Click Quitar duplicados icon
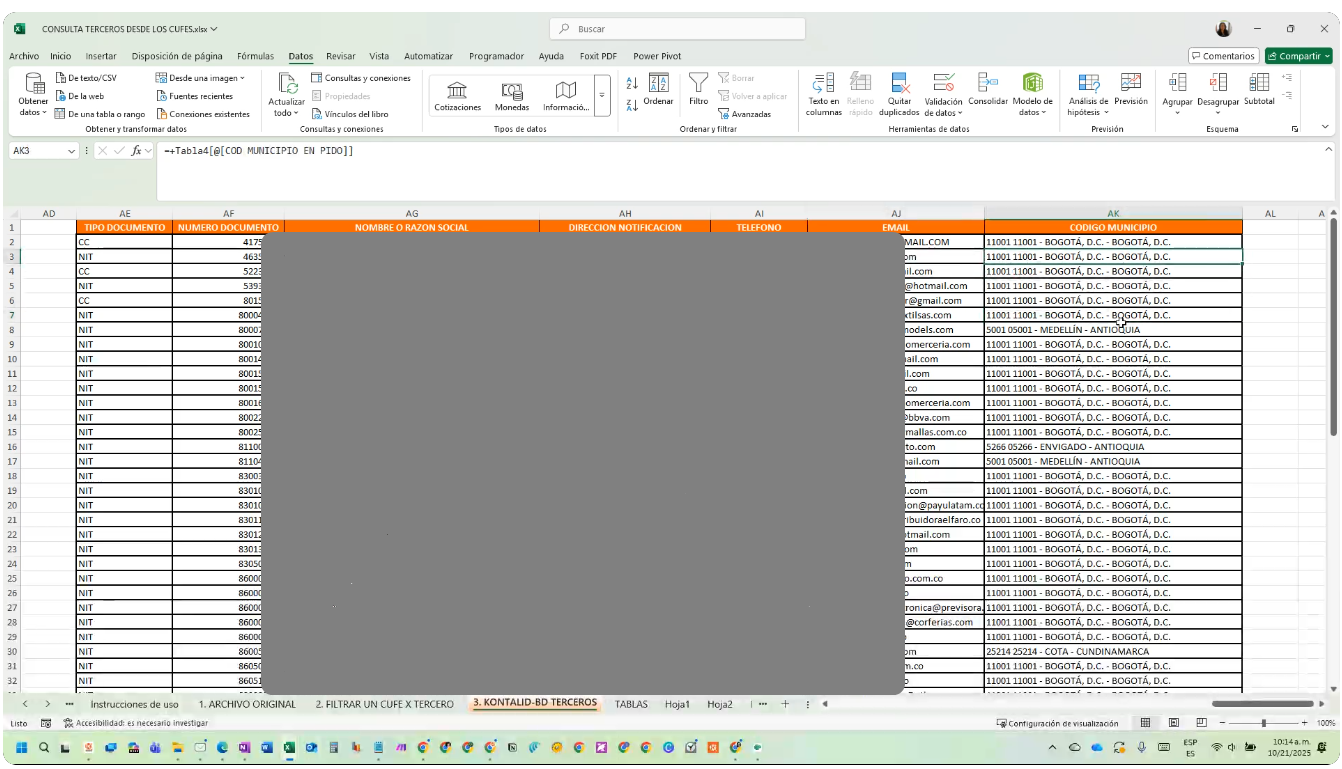The width and height of the screenshot is (1342, 769). pos(899,84)
